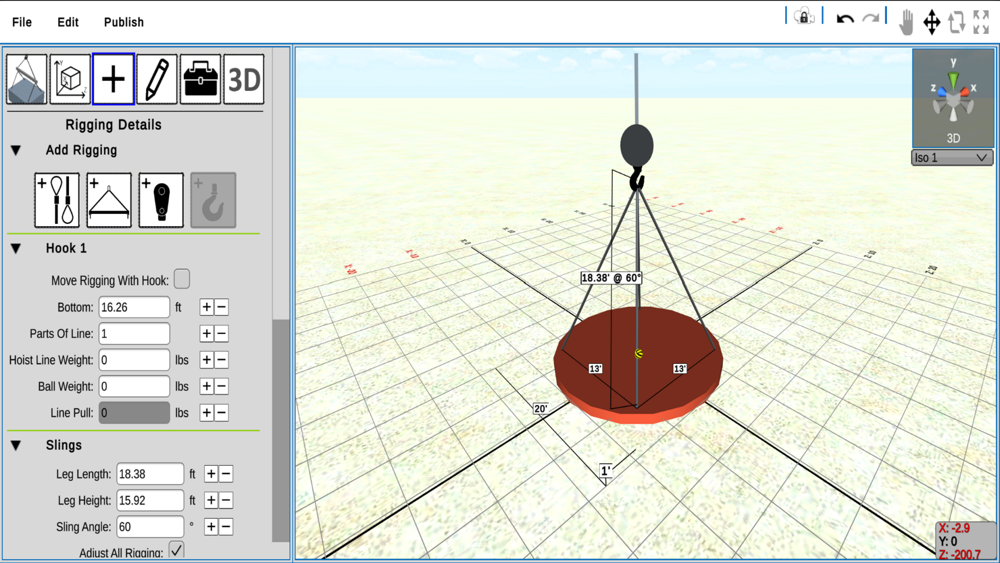Collapse the Add Rigging section
Screen dimensions: 1000x563
pyautogui.click(x=16, y=150)
